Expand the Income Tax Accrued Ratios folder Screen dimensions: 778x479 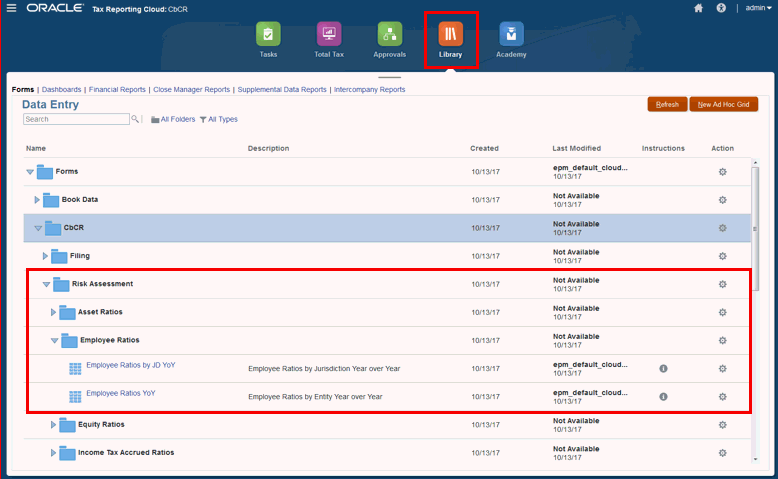tap(53, 453)
